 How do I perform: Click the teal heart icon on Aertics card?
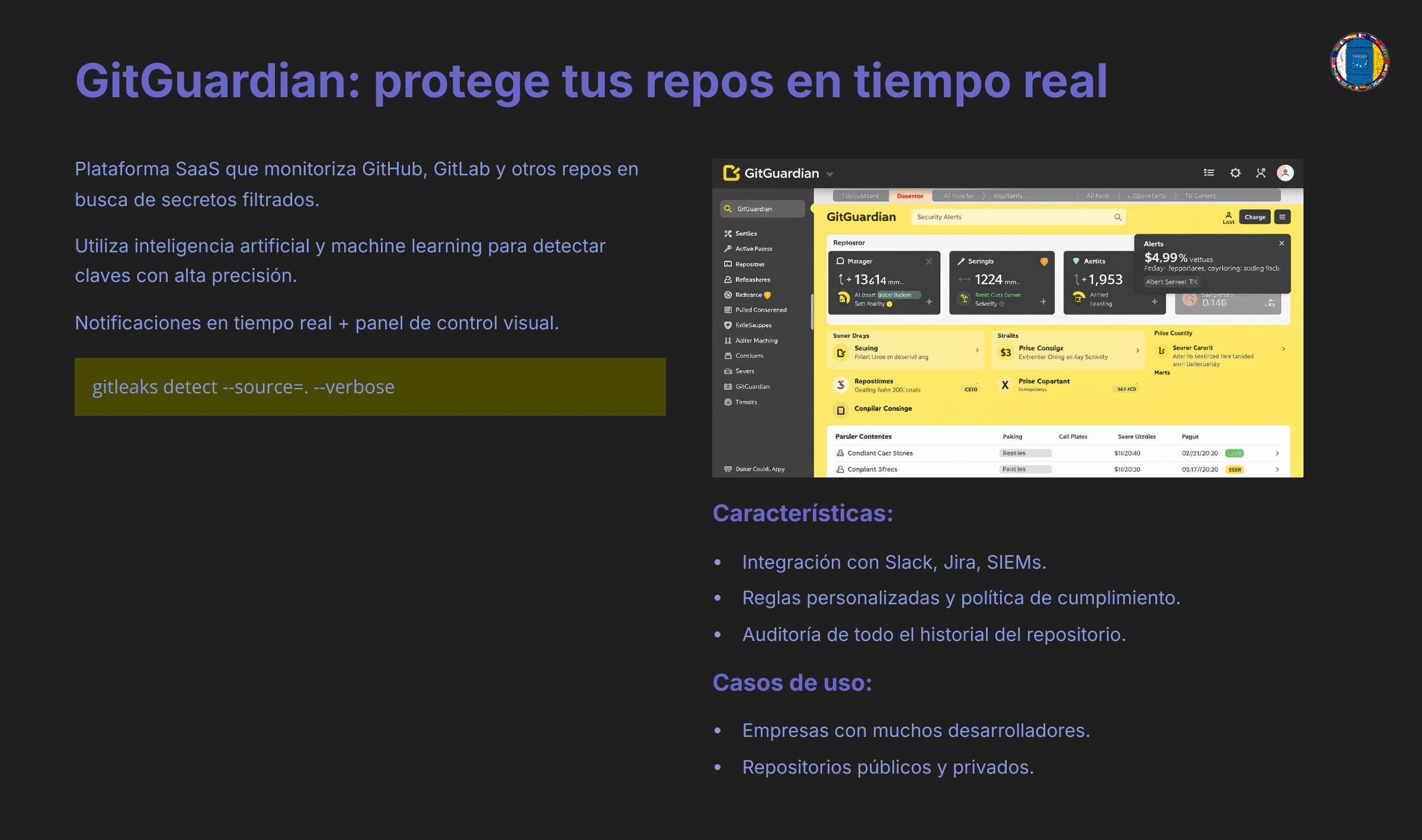point(1076,261)
